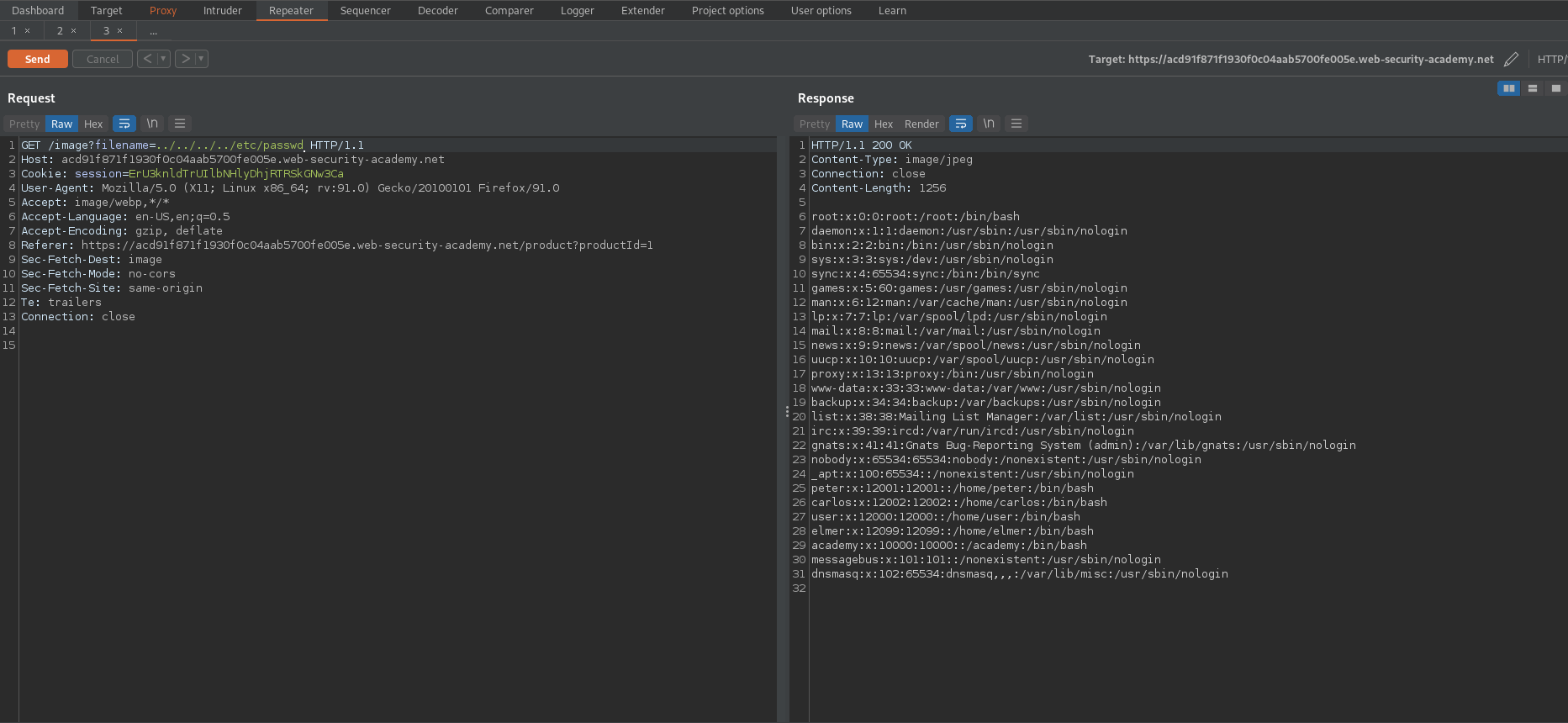This screenshot has height=723, width=1568.
Task: Click HTTP/1.1 200 OK status line
Action: click(x=862, y=145)
